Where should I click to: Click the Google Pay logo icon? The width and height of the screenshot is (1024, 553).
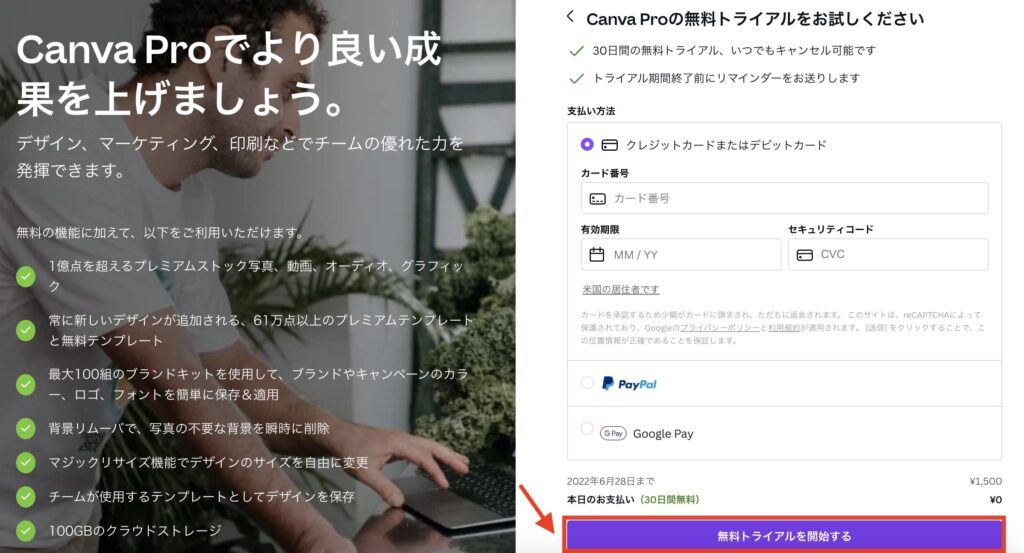613,433
